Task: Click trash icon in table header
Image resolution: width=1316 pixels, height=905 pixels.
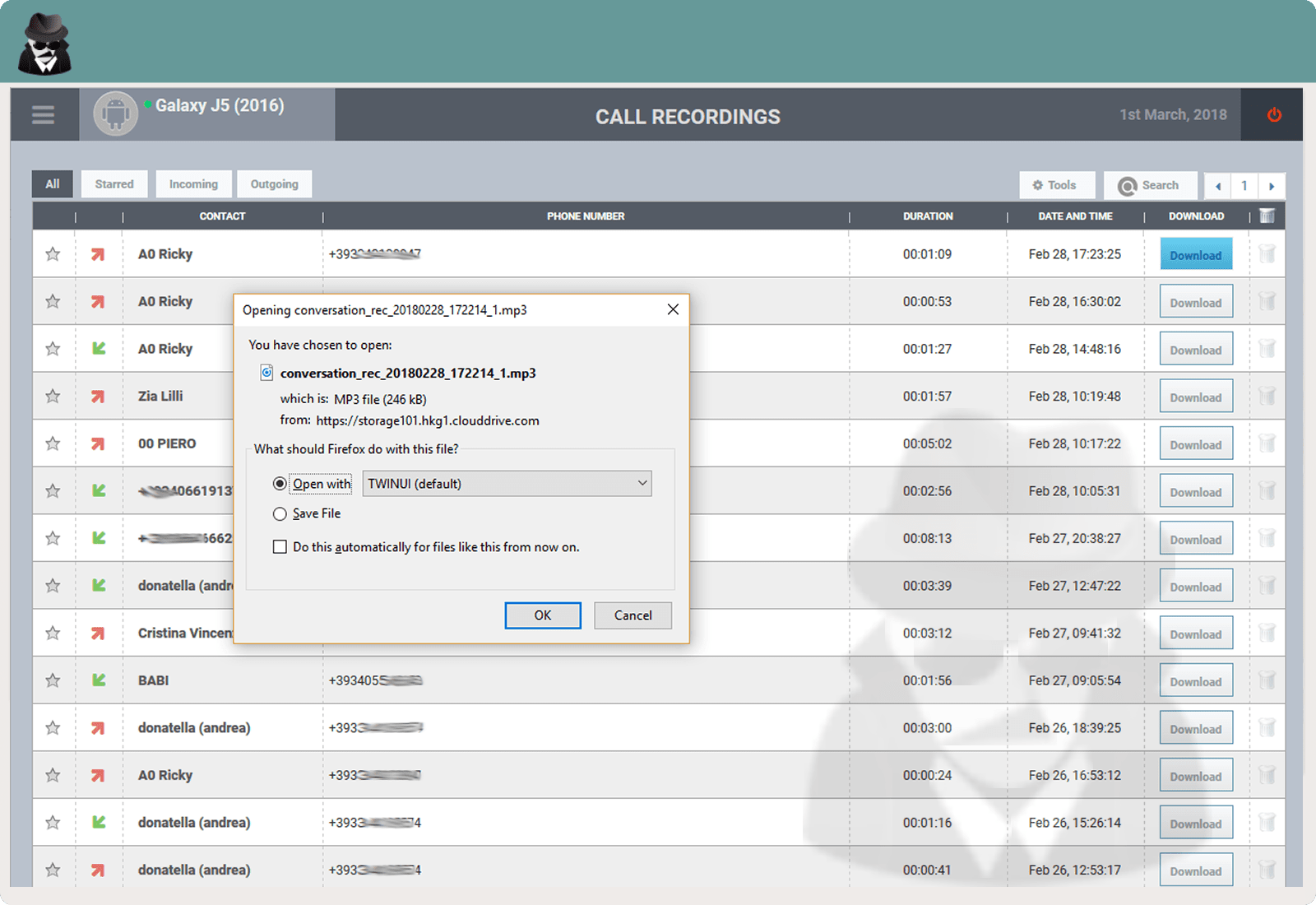Action: point(1267,216)
